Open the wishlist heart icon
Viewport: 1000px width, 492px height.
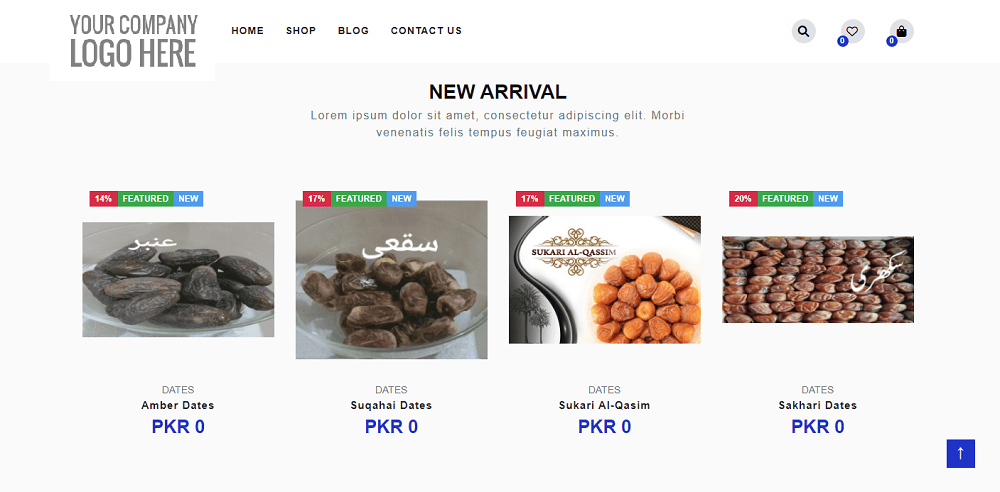click(x=853, y=31)
